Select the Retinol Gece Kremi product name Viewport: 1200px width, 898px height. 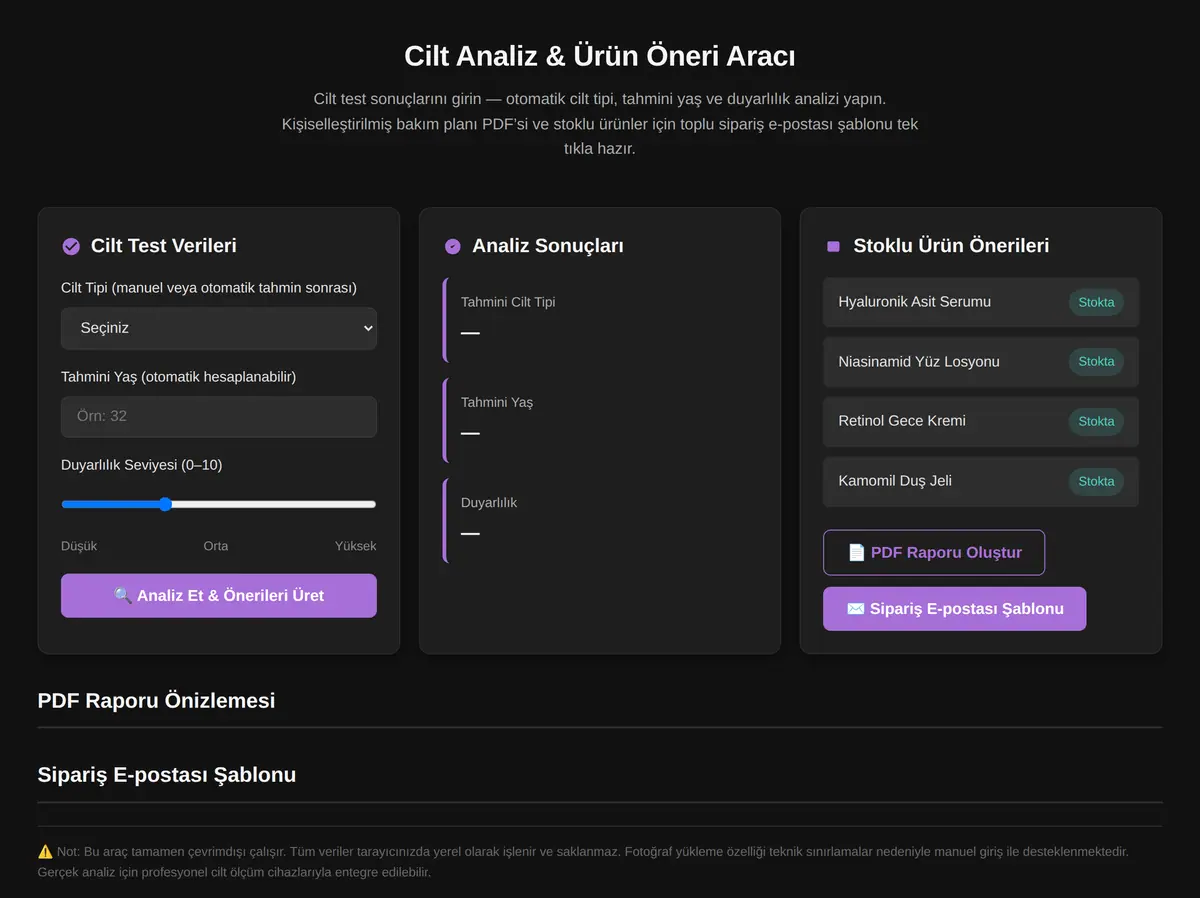[x=902, y=421]
